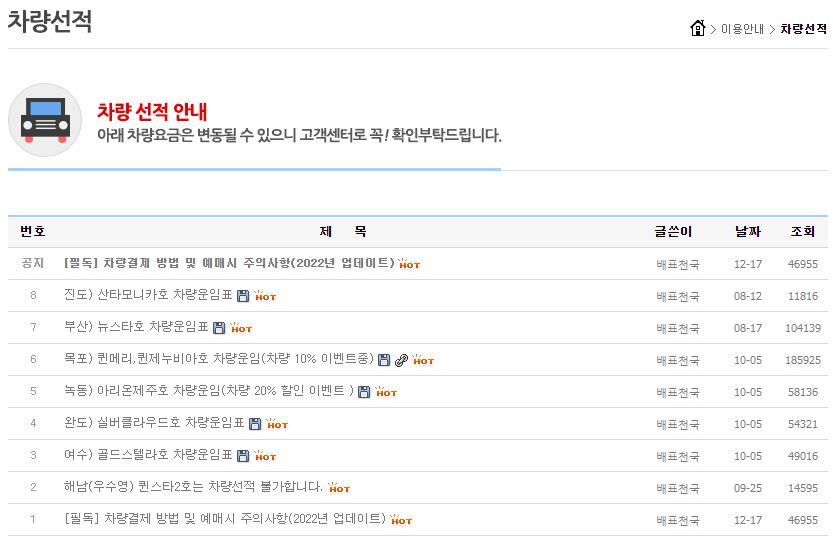Viewport: 833px width, 542px height.
Task: Click view count 185925
Action: coord(803,360)
